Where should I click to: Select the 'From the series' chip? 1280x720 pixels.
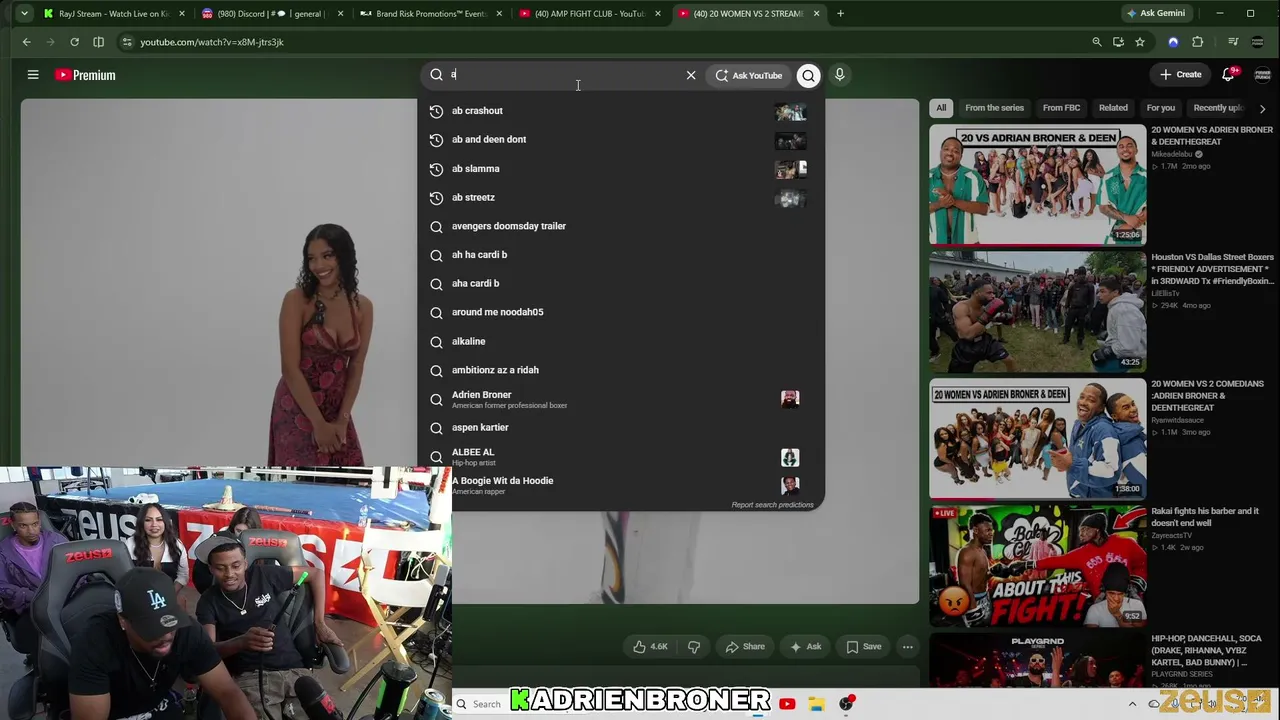click(994, 108)
